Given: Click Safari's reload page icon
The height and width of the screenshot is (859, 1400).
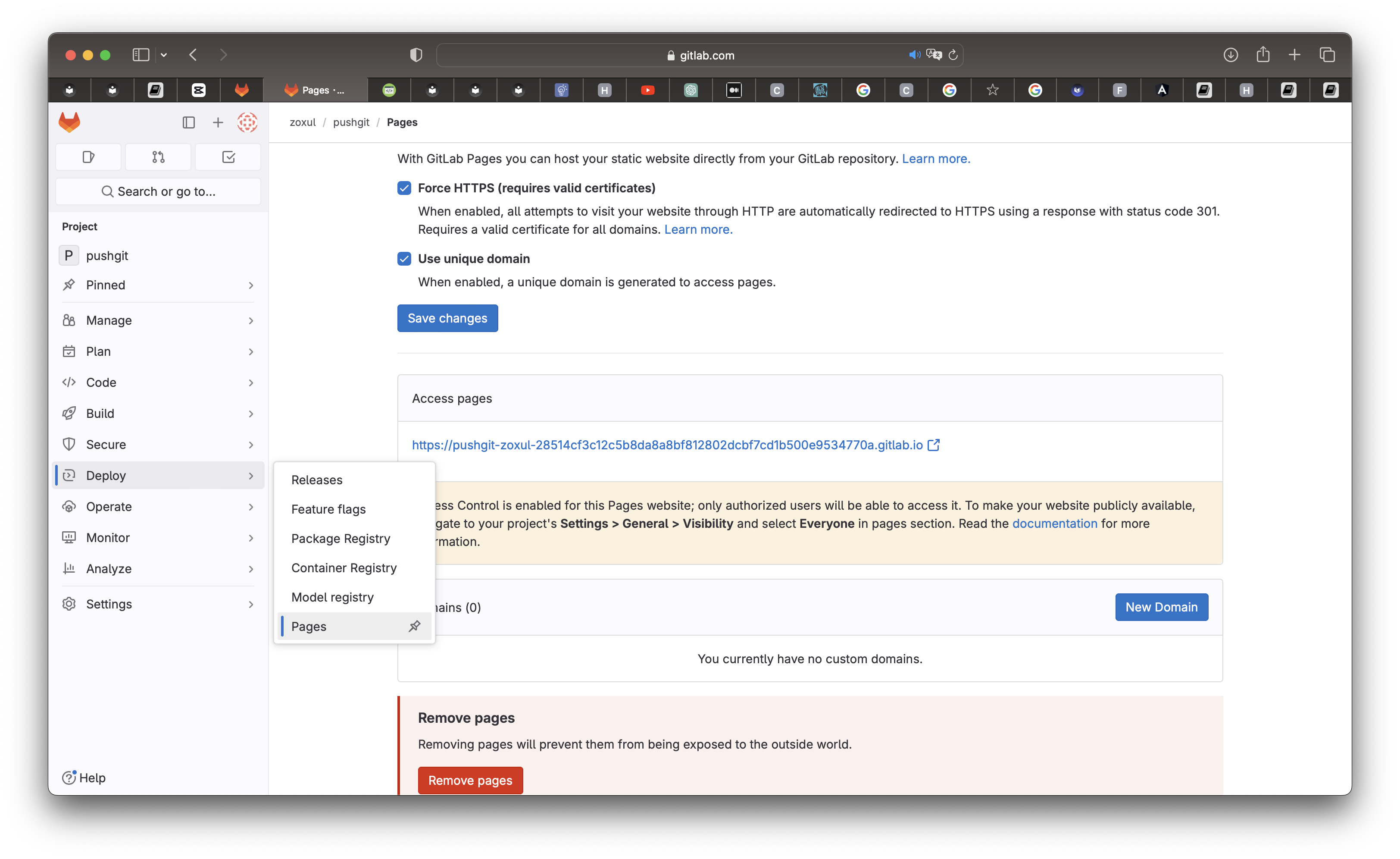Looking at the screenshot, I should point(953,55).
